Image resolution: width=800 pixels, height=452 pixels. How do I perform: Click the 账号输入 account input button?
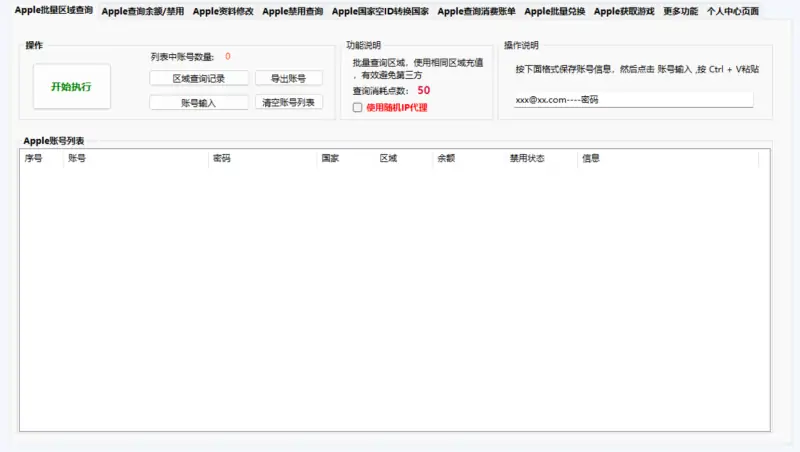point(198,102)
